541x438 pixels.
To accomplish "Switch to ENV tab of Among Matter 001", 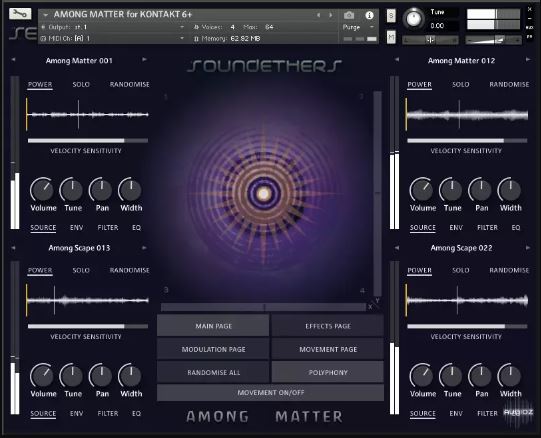I will click(x=76, y=227).
